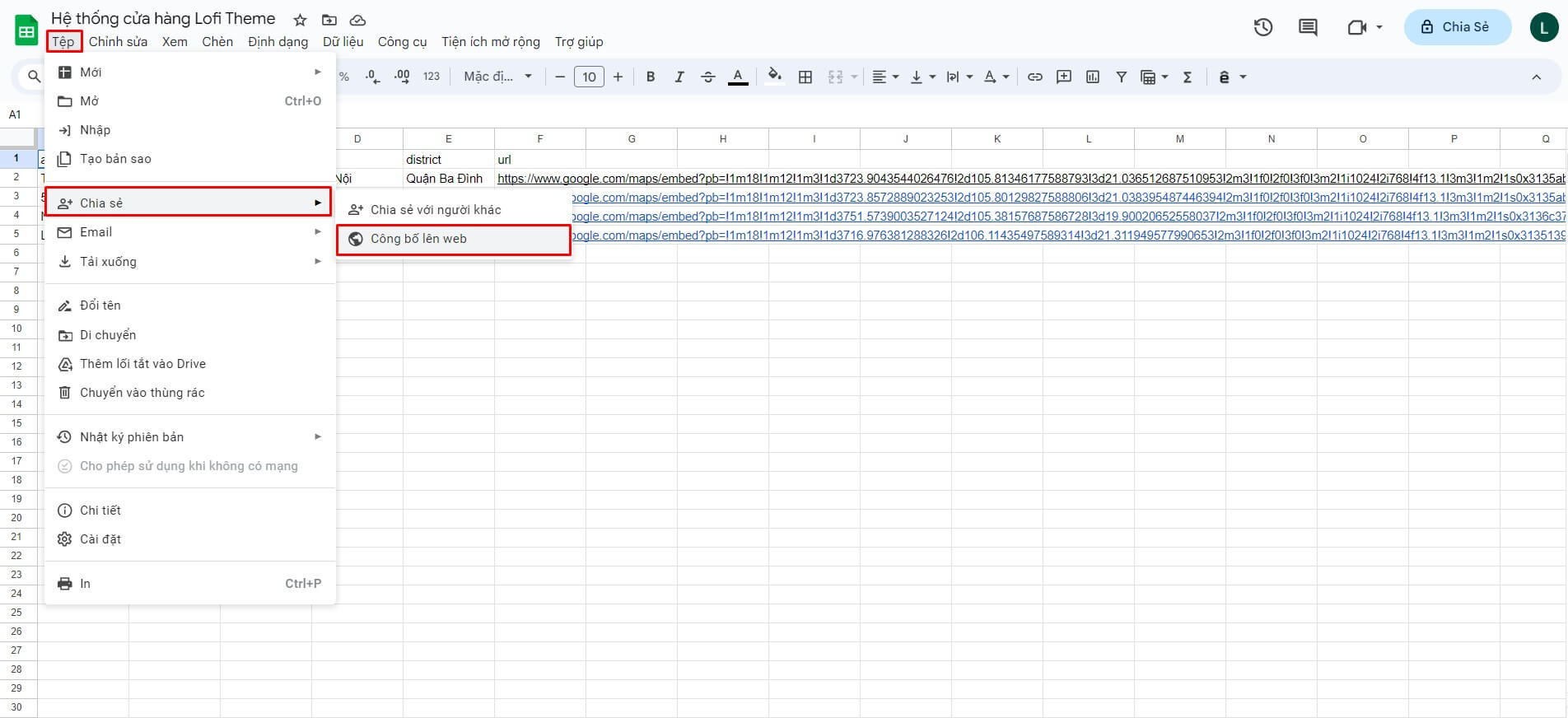Insert a chart from the toolbar
The height and width of the screenshot is (718, 1568).
point(1093,77)
